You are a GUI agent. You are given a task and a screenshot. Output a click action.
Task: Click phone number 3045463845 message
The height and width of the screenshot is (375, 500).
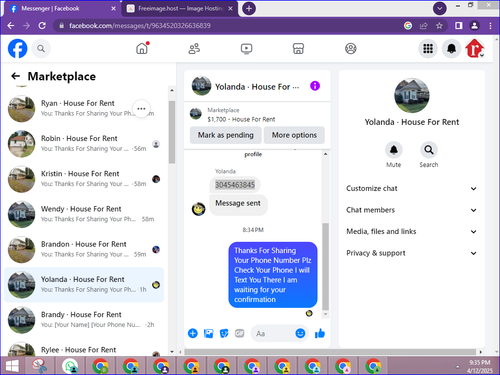235,185
